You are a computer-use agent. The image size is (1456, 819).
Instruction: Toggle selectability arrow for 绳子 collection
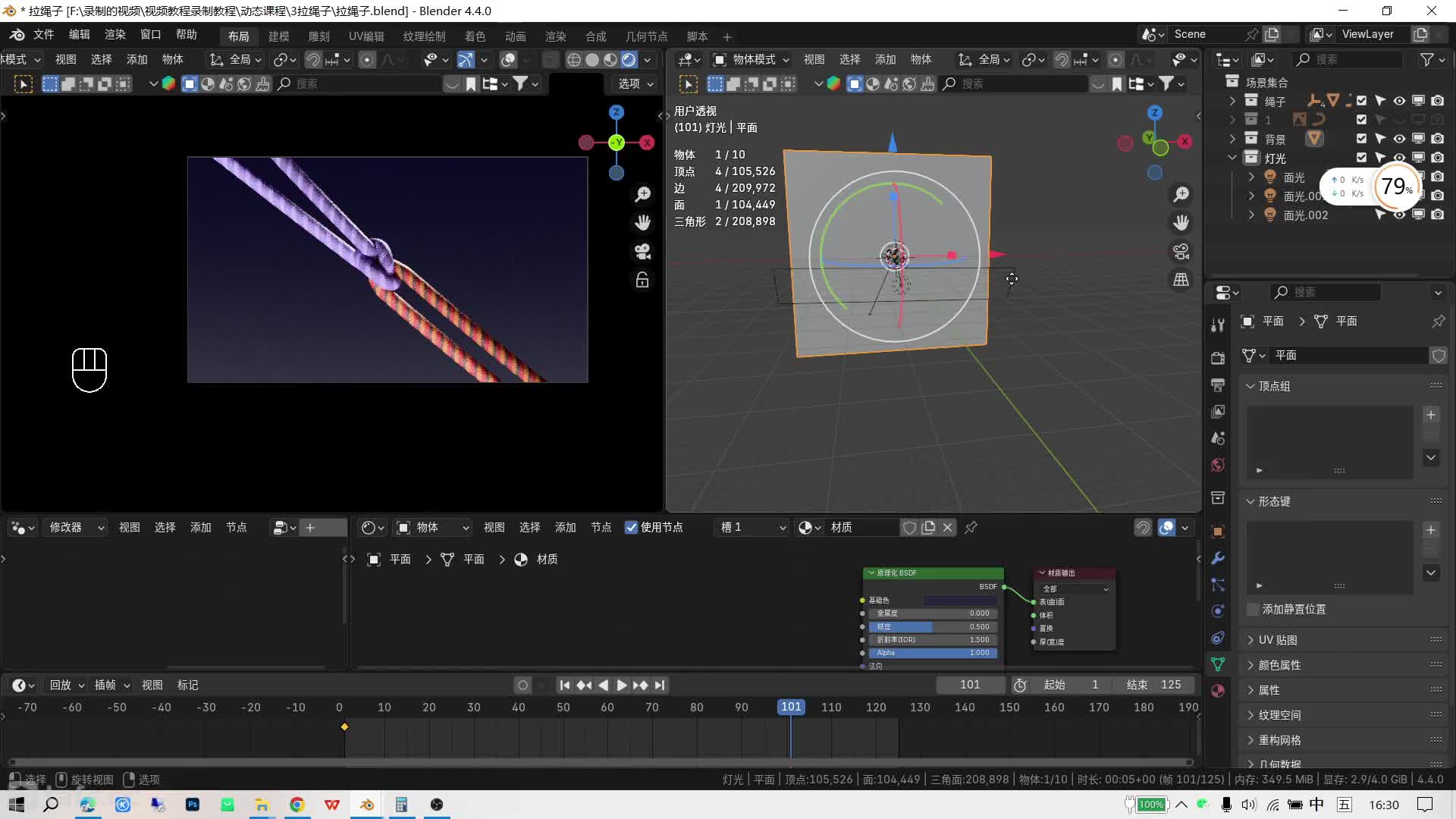(x=1380, y=100)
